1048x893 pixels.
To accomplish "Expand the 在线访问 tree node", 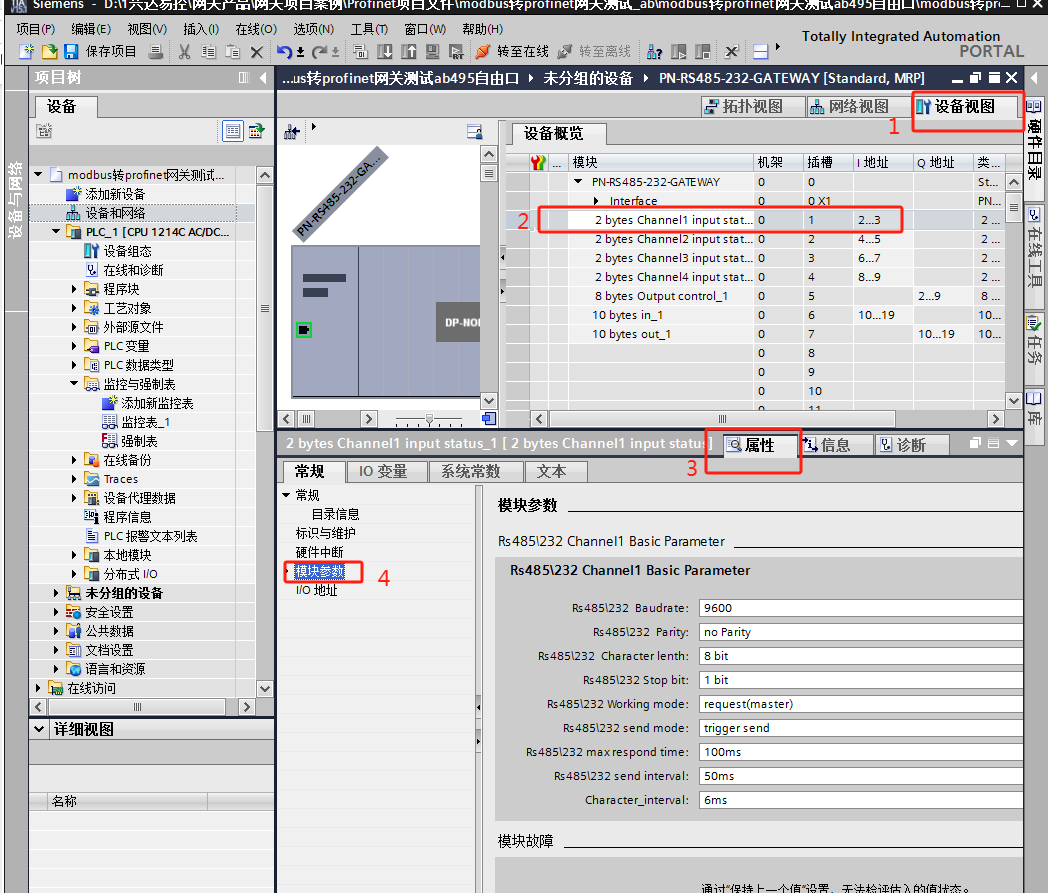I will (x=38, y=688).
